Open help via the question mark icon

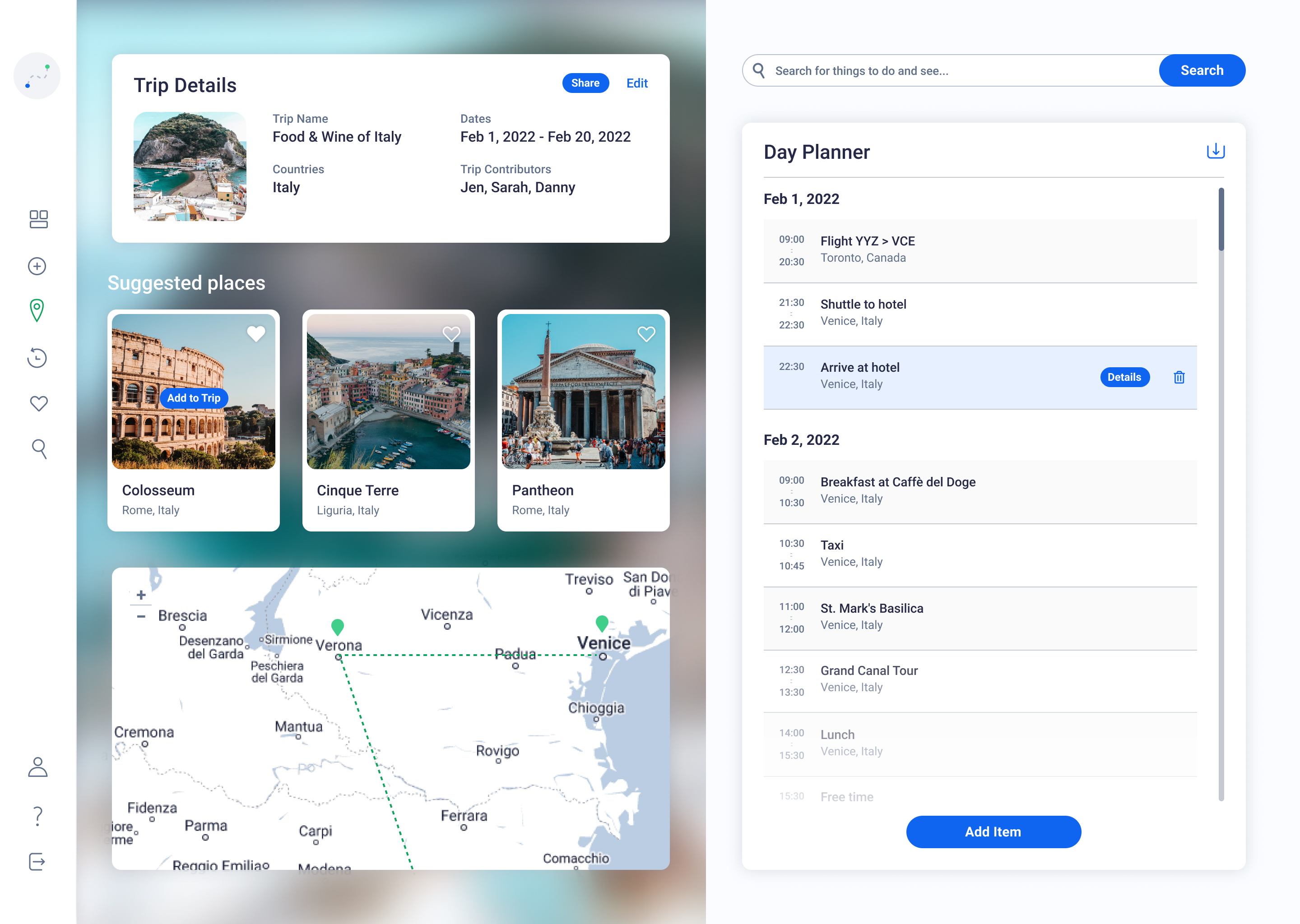(x=37, y=816)
